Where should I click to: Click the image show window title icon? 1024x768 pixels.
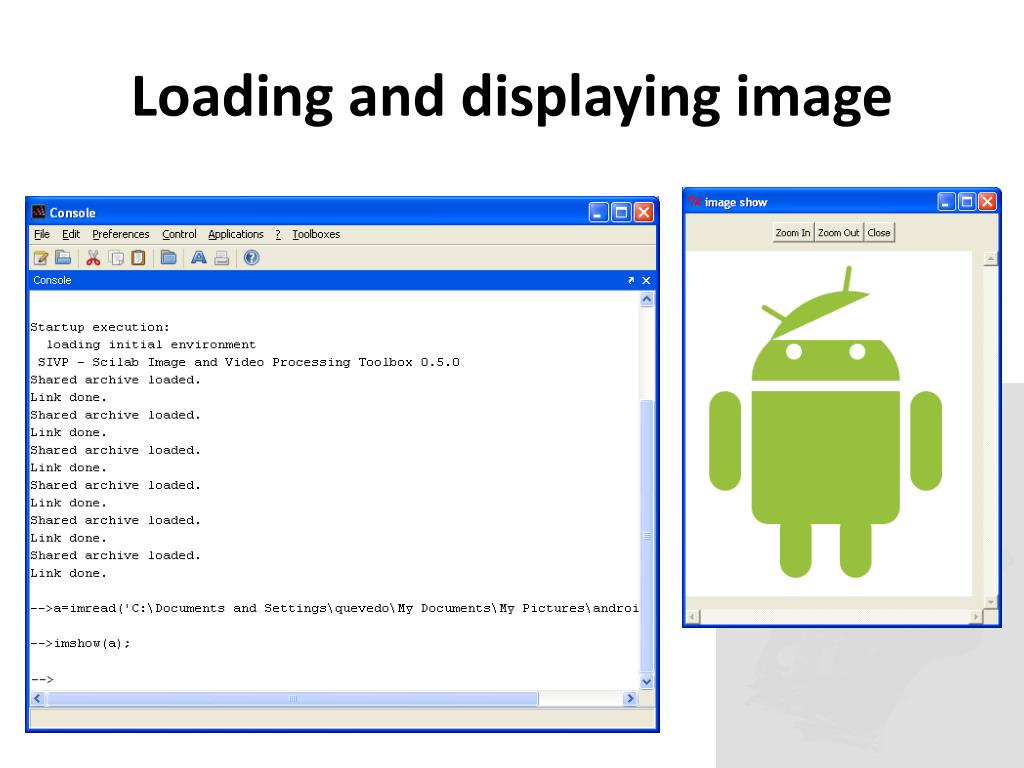[694, 202]
